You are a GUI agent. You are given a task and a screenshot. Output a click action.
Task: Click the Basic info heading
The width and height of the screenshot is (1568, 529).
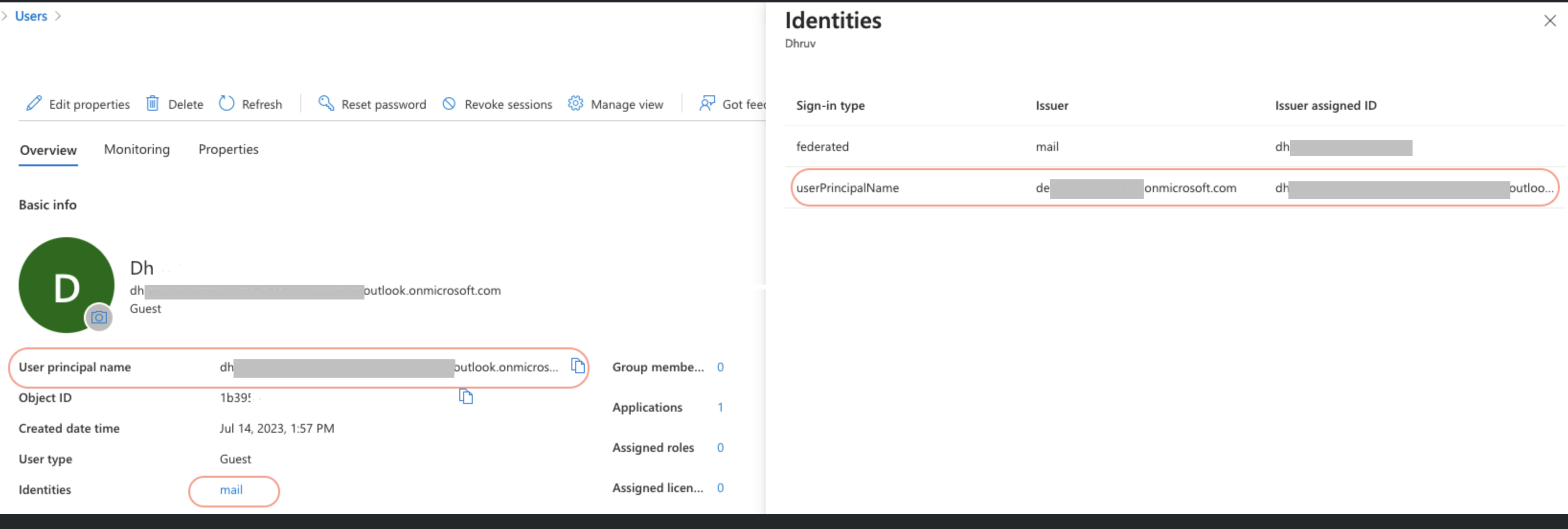(x=47, y=205)
